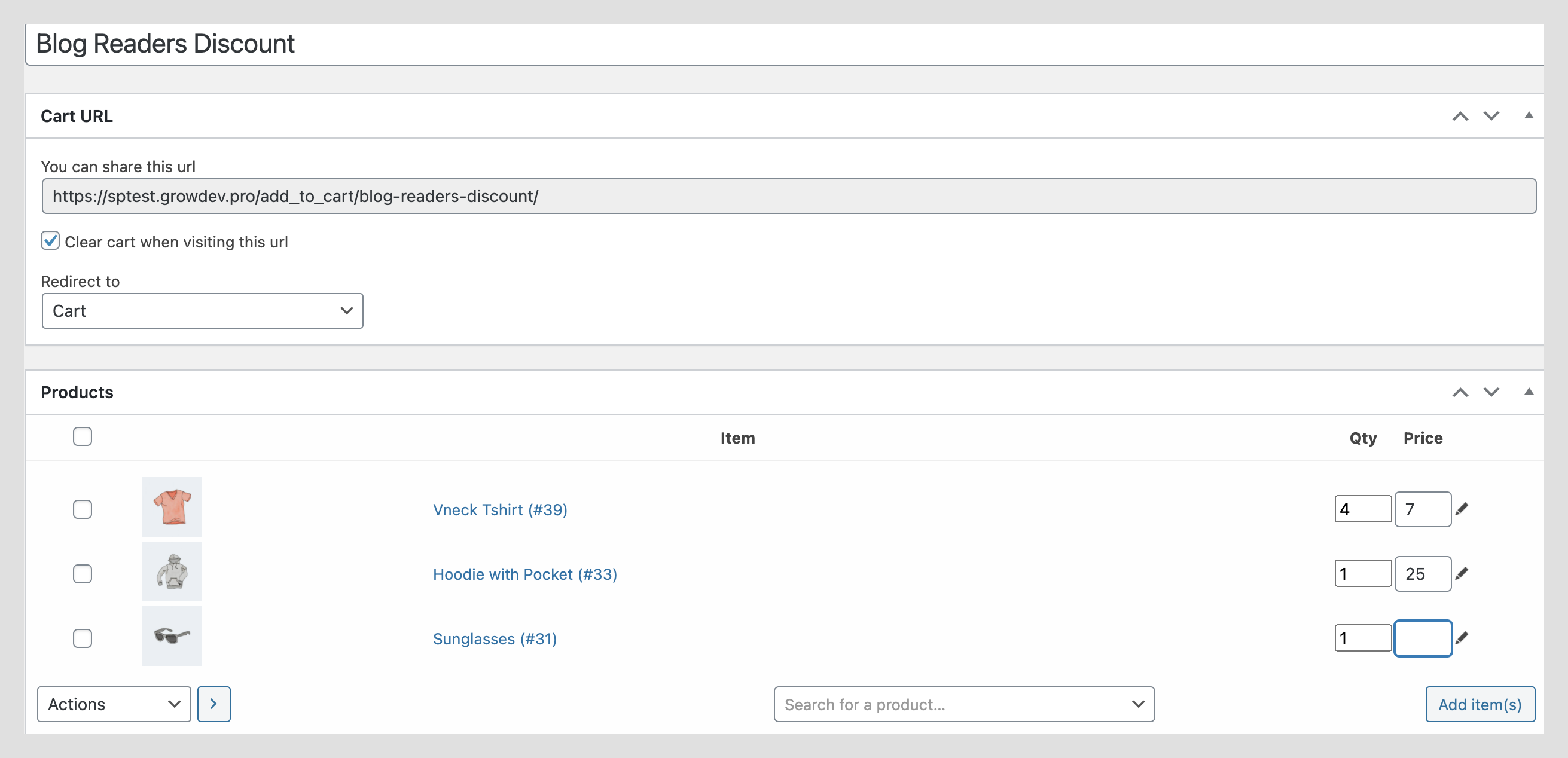Click the pencil icon beside Hoodie price
Viewport: 1568px width, 758px height.
tap(1462, 574)
